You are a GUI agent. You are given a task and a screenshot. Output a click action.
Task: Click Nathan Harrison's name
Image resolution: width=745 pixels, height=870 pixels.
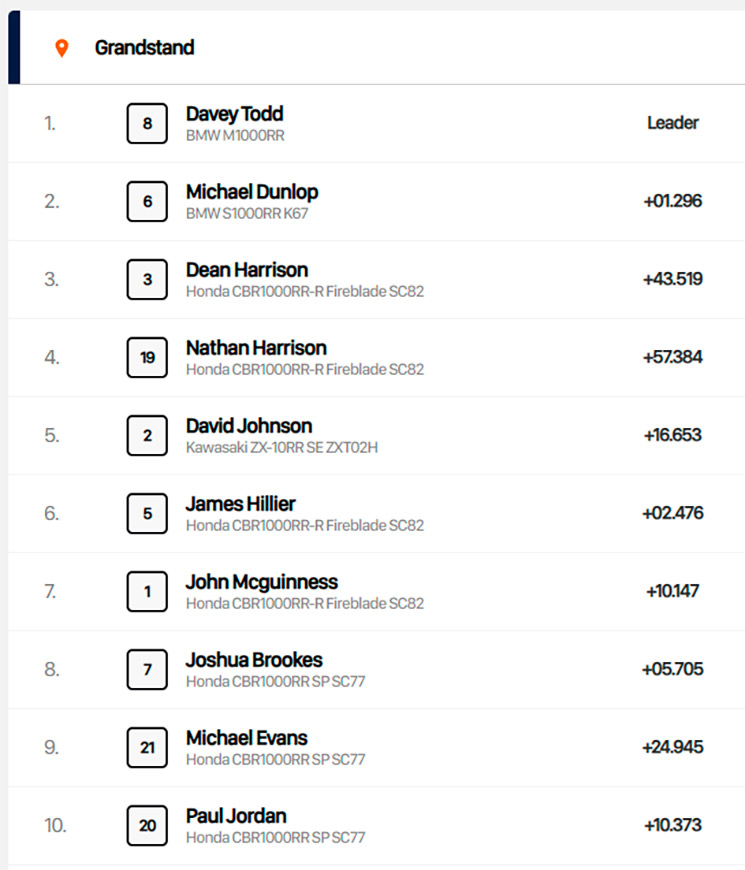click(x=256, y=348)
